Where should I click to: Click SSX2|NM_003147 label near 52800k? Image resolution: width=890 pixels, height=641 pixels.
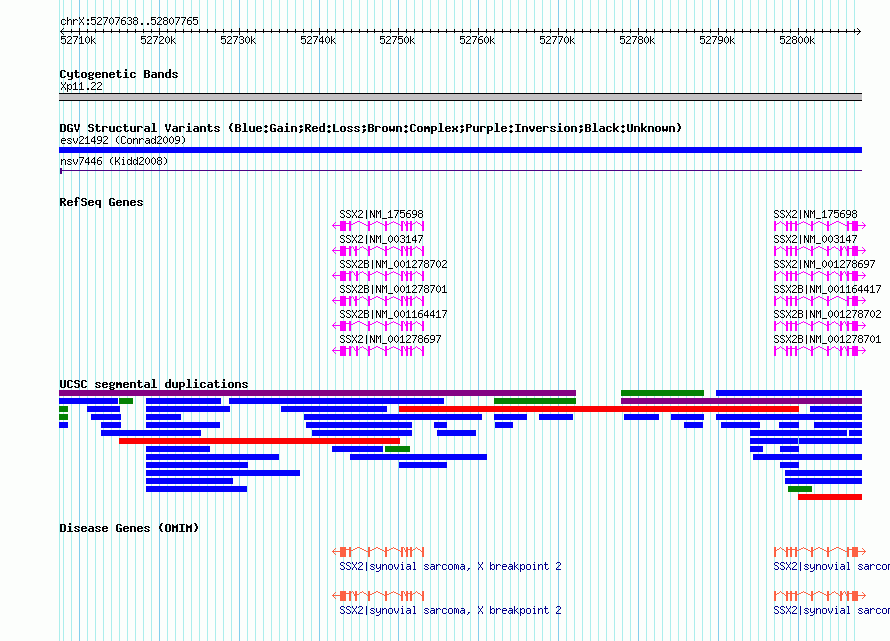(x=816, y=240)
